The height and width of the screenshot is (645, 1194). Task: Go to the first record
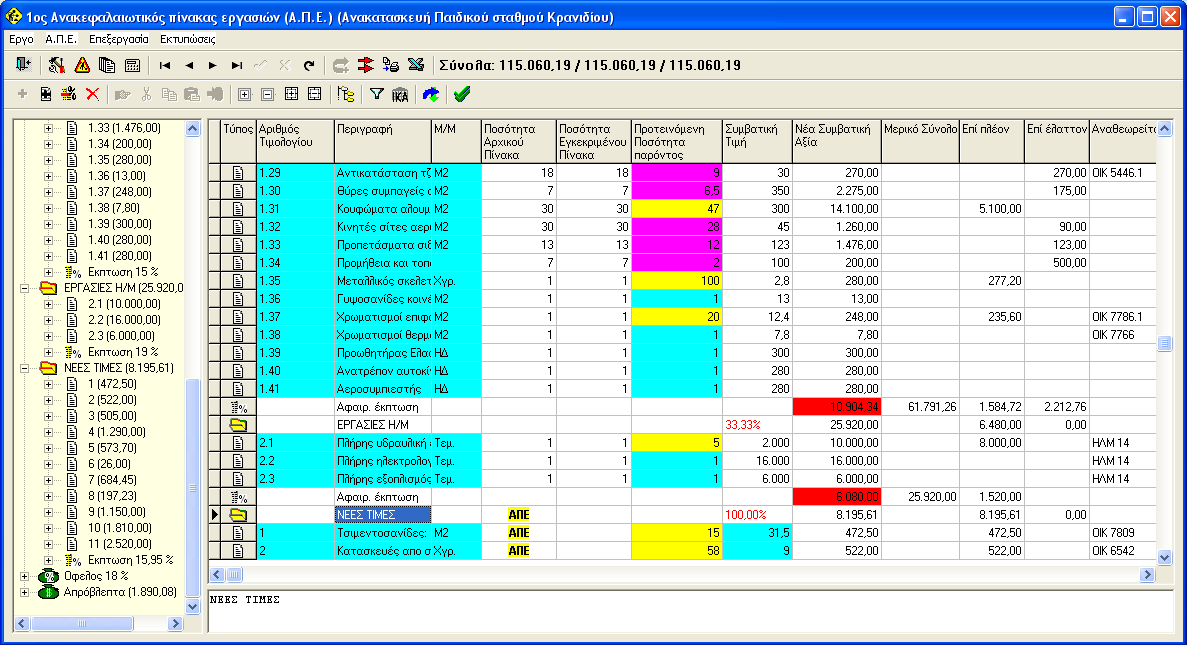click(x=164, y=65)
